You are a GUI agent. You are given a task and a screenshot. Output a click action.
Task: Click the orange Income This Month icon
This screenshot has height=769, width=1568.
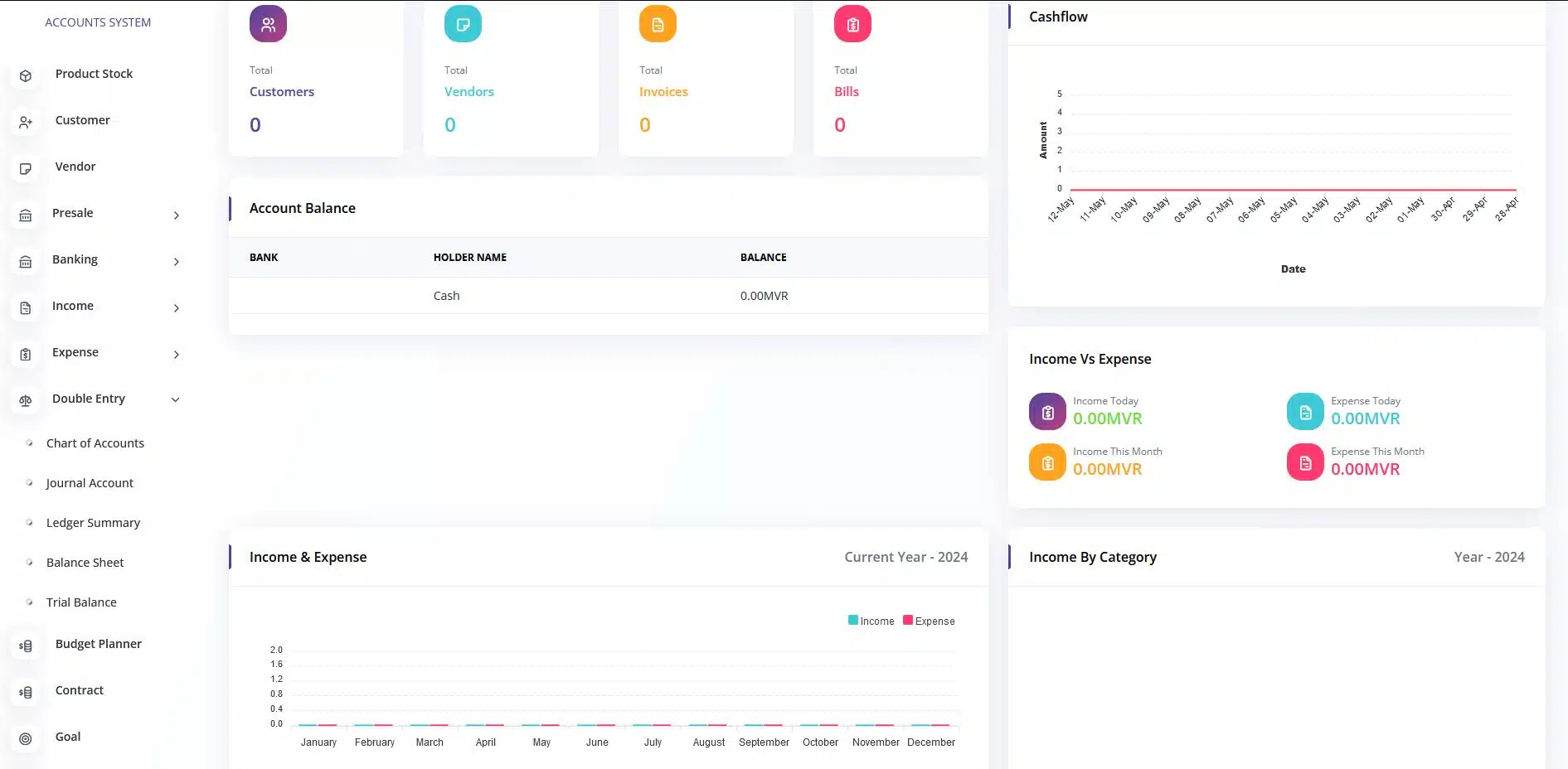[x=1047, y=462]
